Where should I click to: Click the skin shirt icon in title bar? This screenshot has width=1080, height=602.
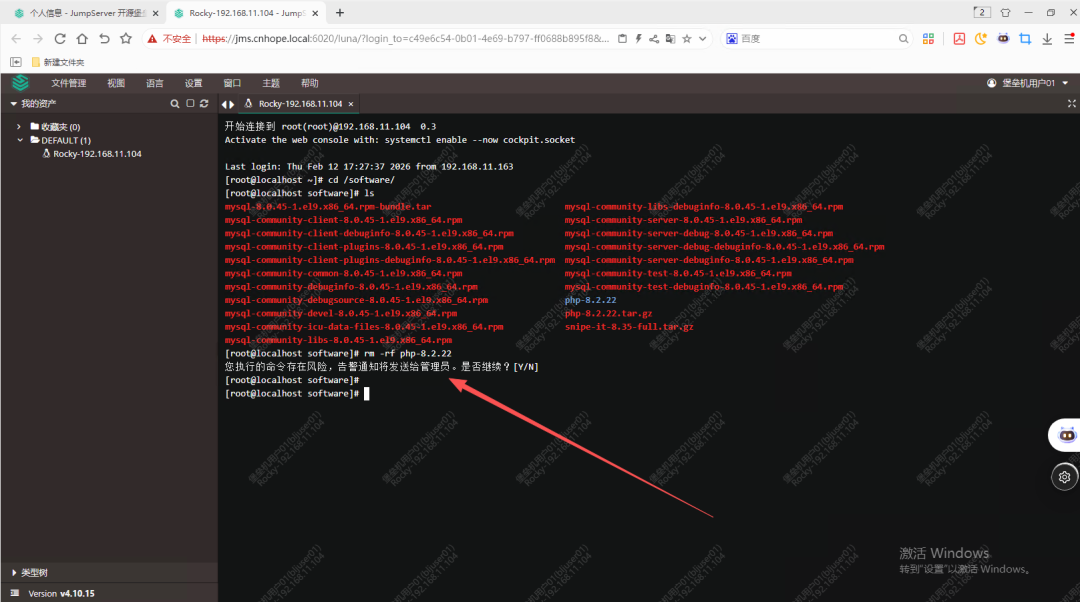pos(1005,12)
